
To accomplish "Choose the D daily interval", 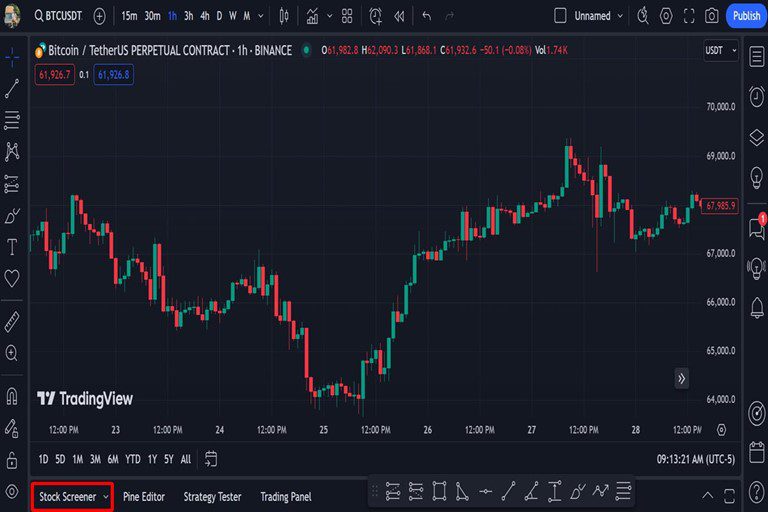I will coord(219,16).
